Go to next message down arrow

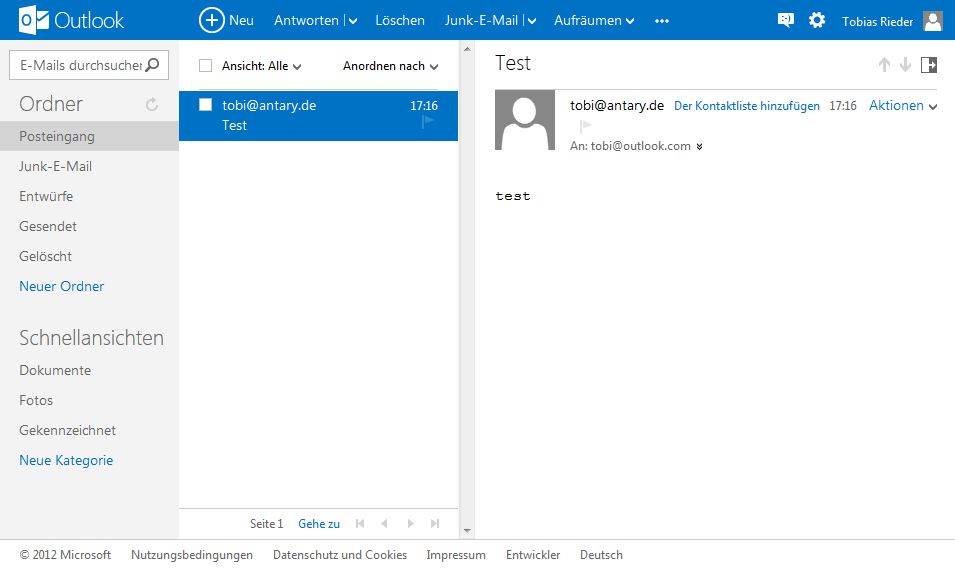point(906,65)
